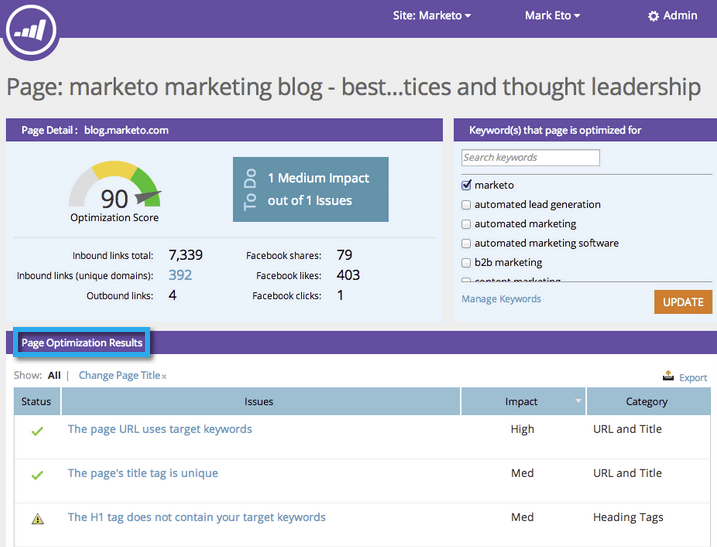717x547 pixels.
Task: Show All issues filter
Action: coord(54,376)
